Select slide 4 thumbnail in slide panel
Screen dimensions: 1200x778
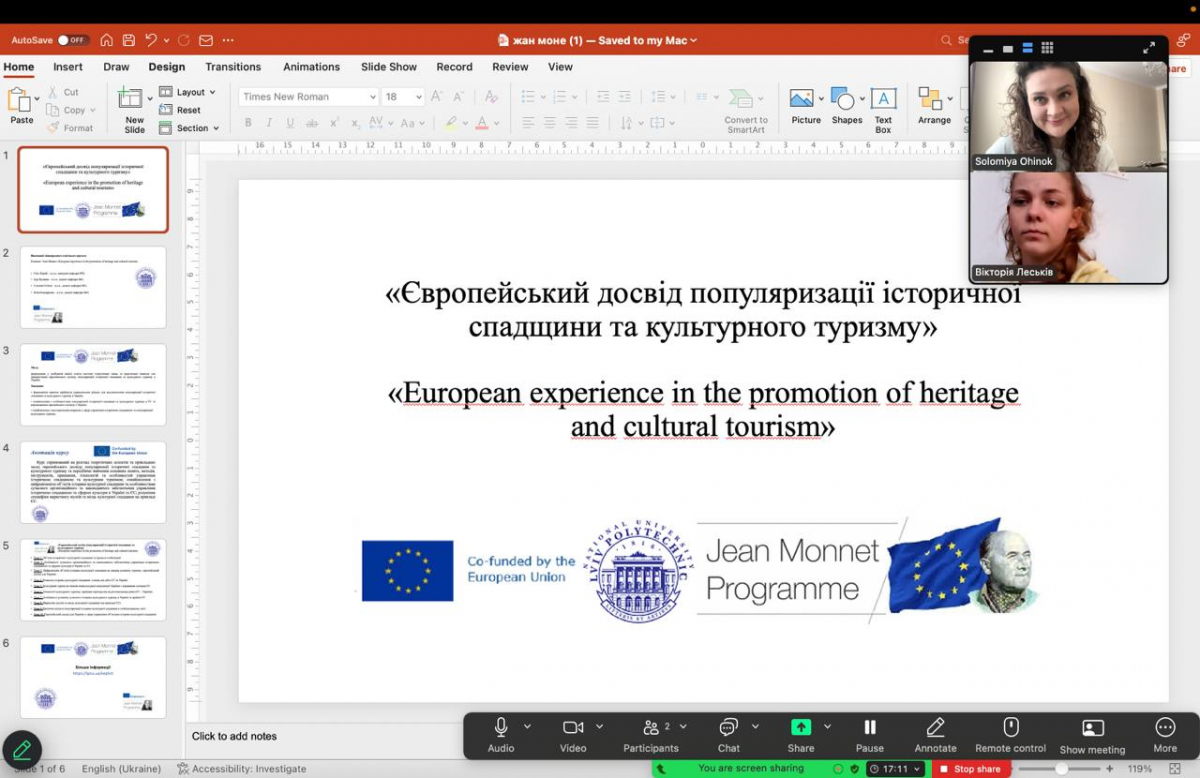point(93,483)
